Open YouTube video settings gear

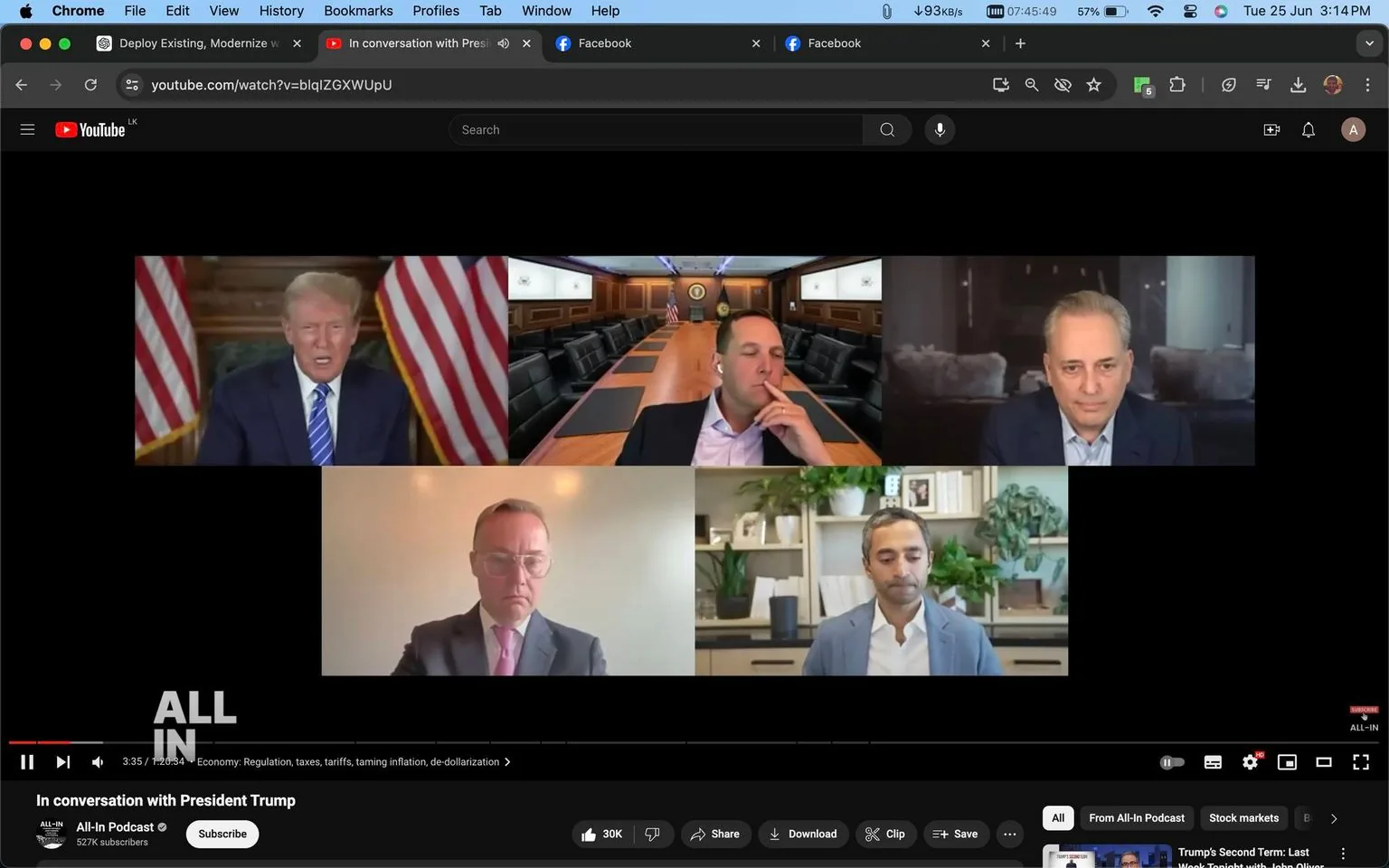(1250, 761)
